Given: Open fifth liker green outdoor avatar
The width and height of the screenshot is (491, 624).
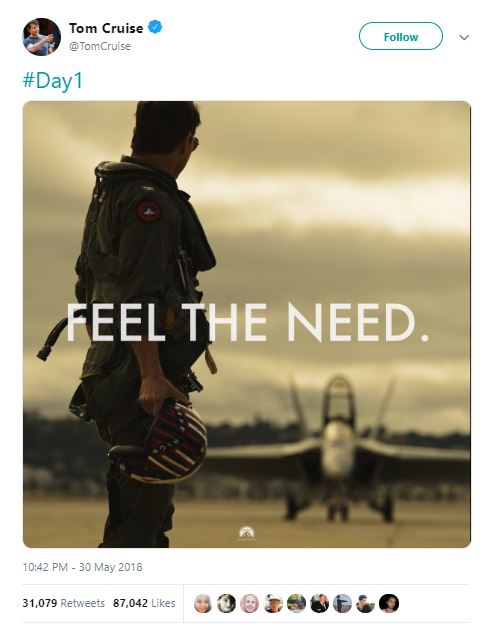Looking at the screenshot, I should point(296,603).
